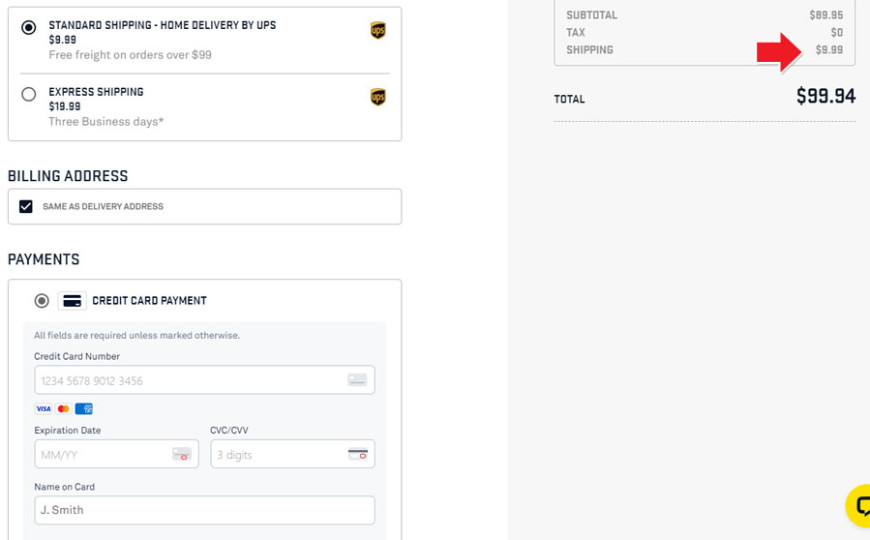
Task: Click the Visa card logo
Action: point(43,409)
